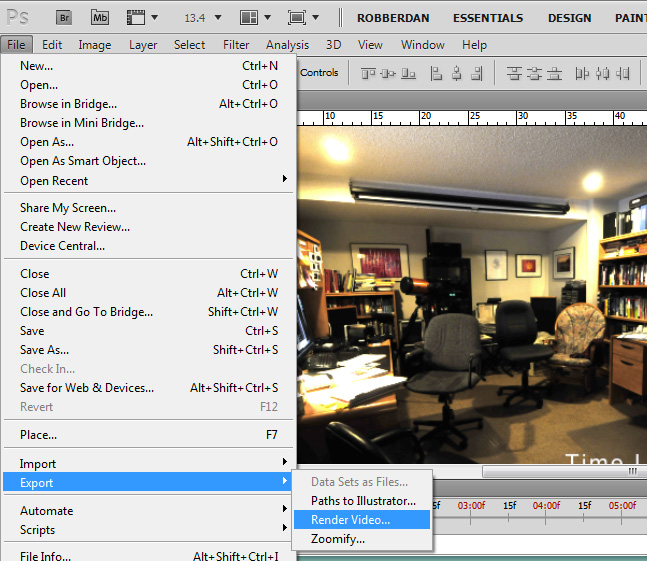Switch to the ESSENTIALS workspace

487,18
